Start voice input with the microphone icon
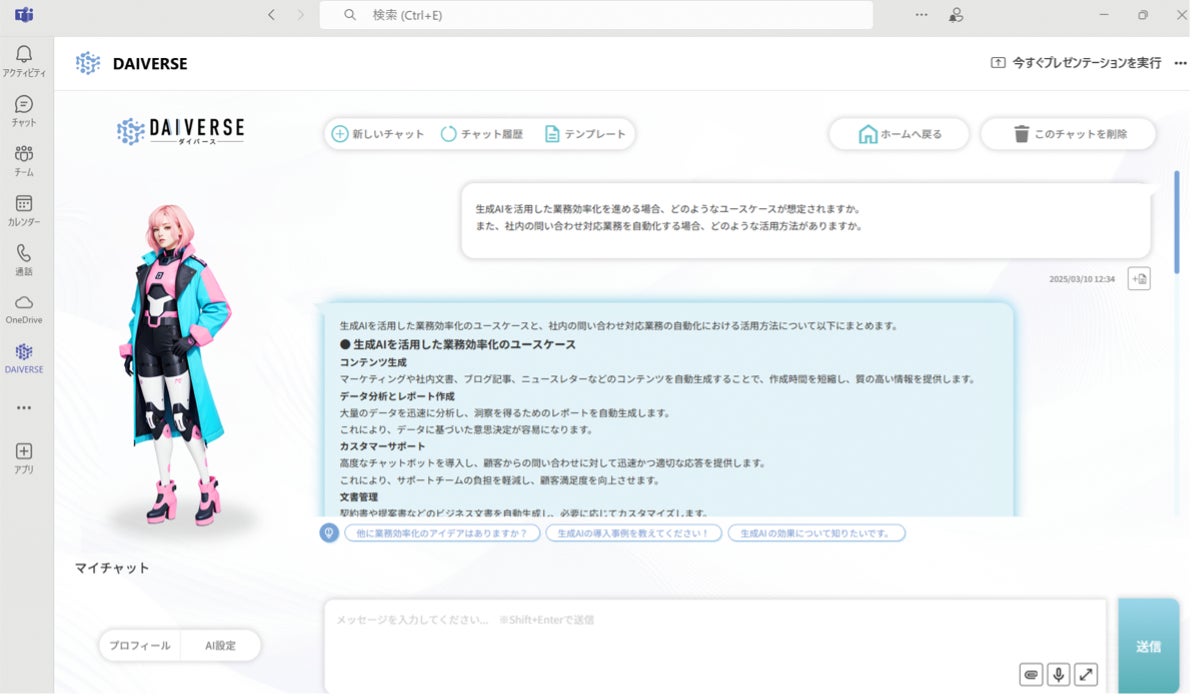The width and height of the screenshot is (1194, 696). click(x=1058, y=675)
